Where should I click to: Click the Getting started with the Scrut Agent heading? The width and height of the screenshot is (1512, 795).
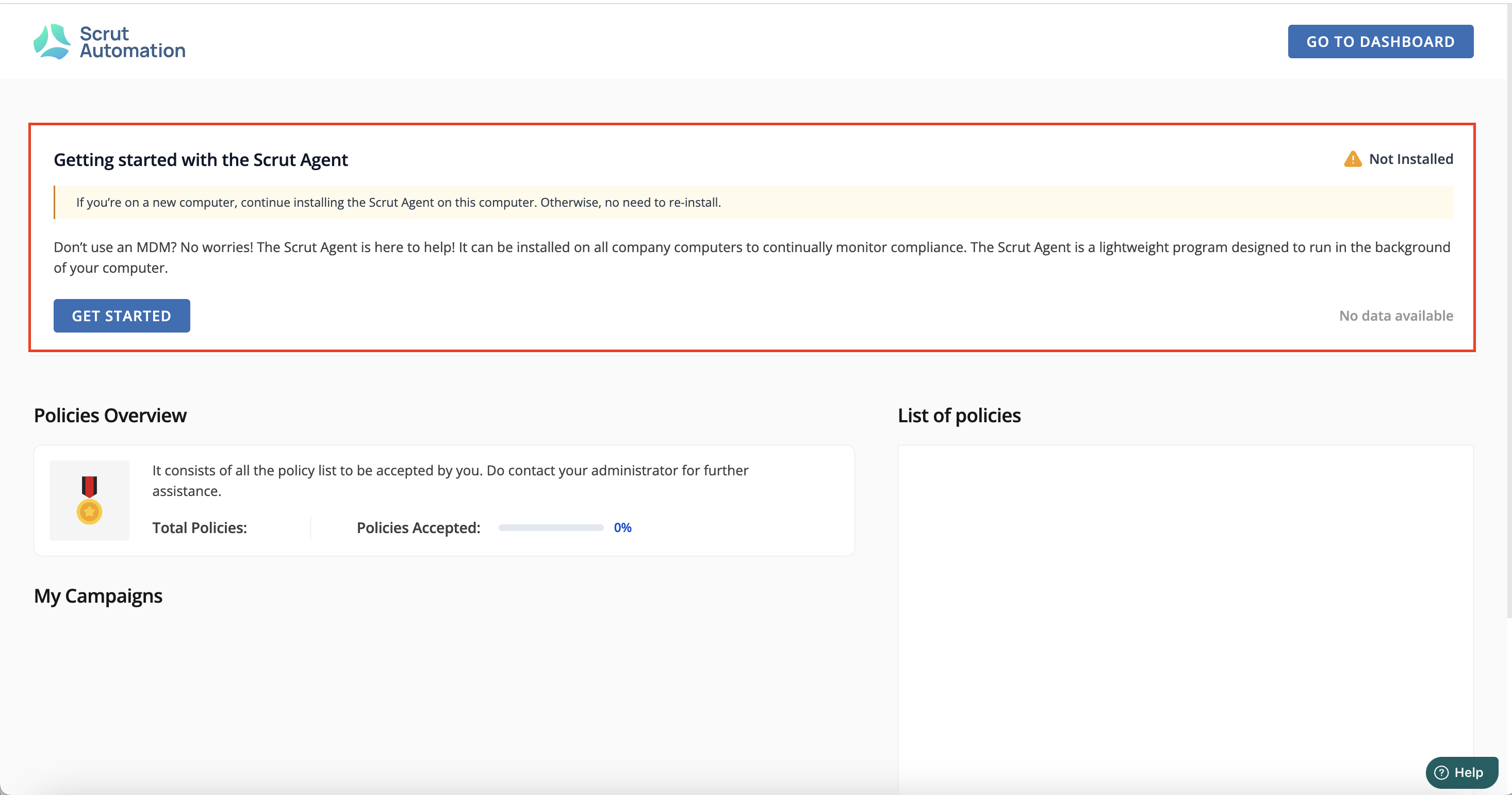point(201,160)
